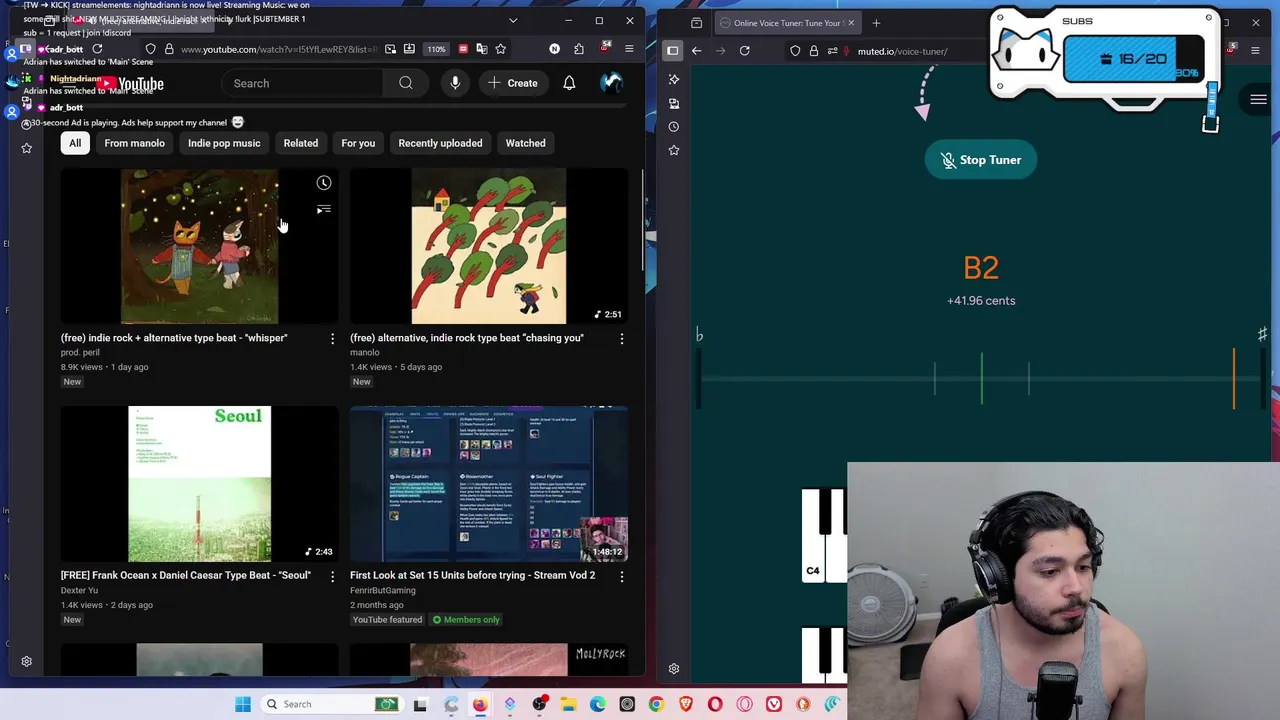Open the whisper cat artwork thumbnail
Viewport: 1280px width, 720px height.
point(199,246)
